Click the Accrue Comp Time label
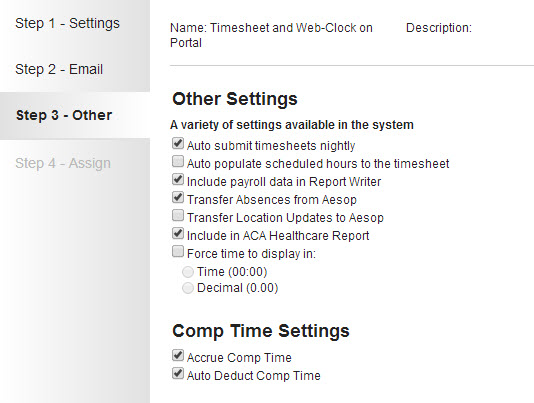Image resolution: width=534 pixels, height=403 pixels. click(239, 358)
